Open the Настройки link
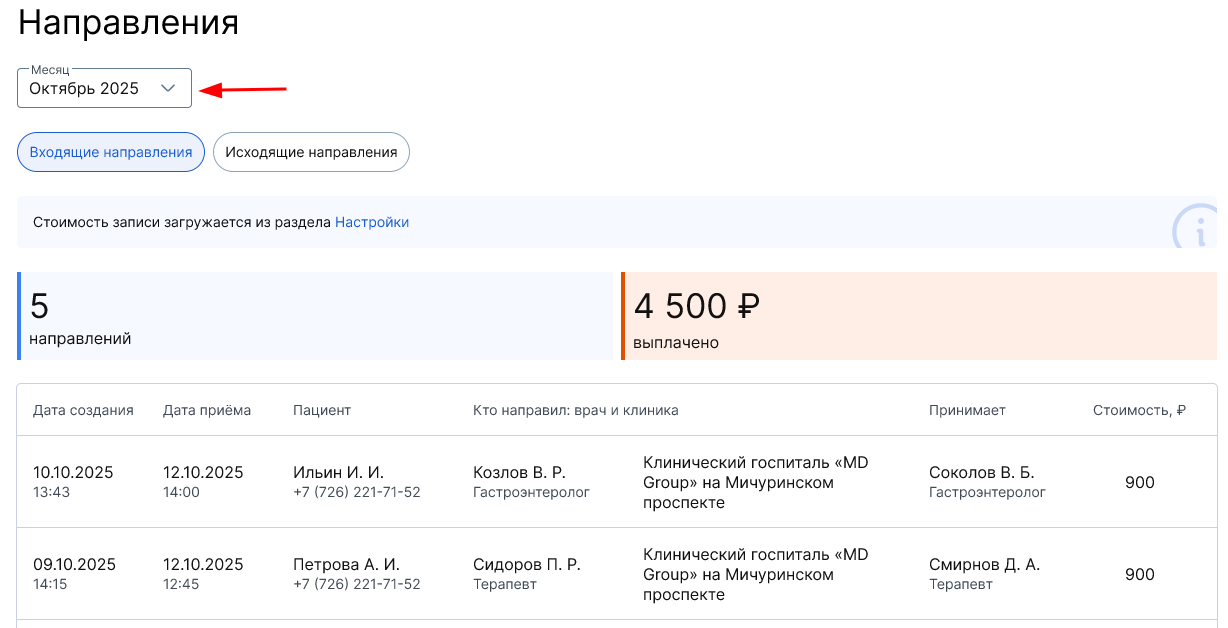Image resolution: width=1228 pixels, height=628 pixels. 372,222
